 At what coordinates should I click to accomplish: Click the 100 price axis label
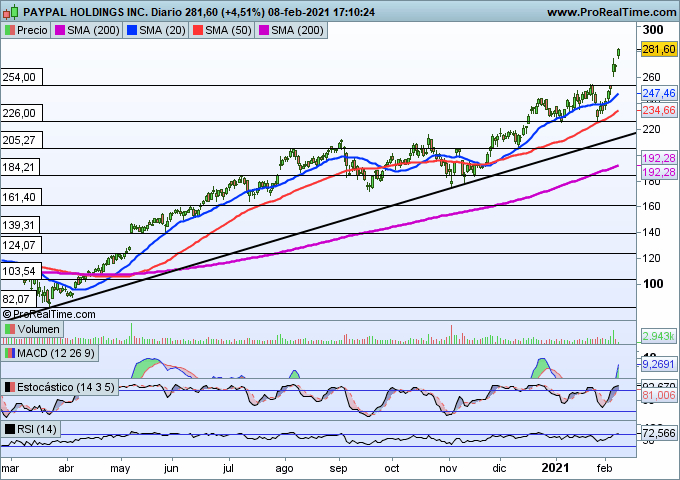coord(653,284)
